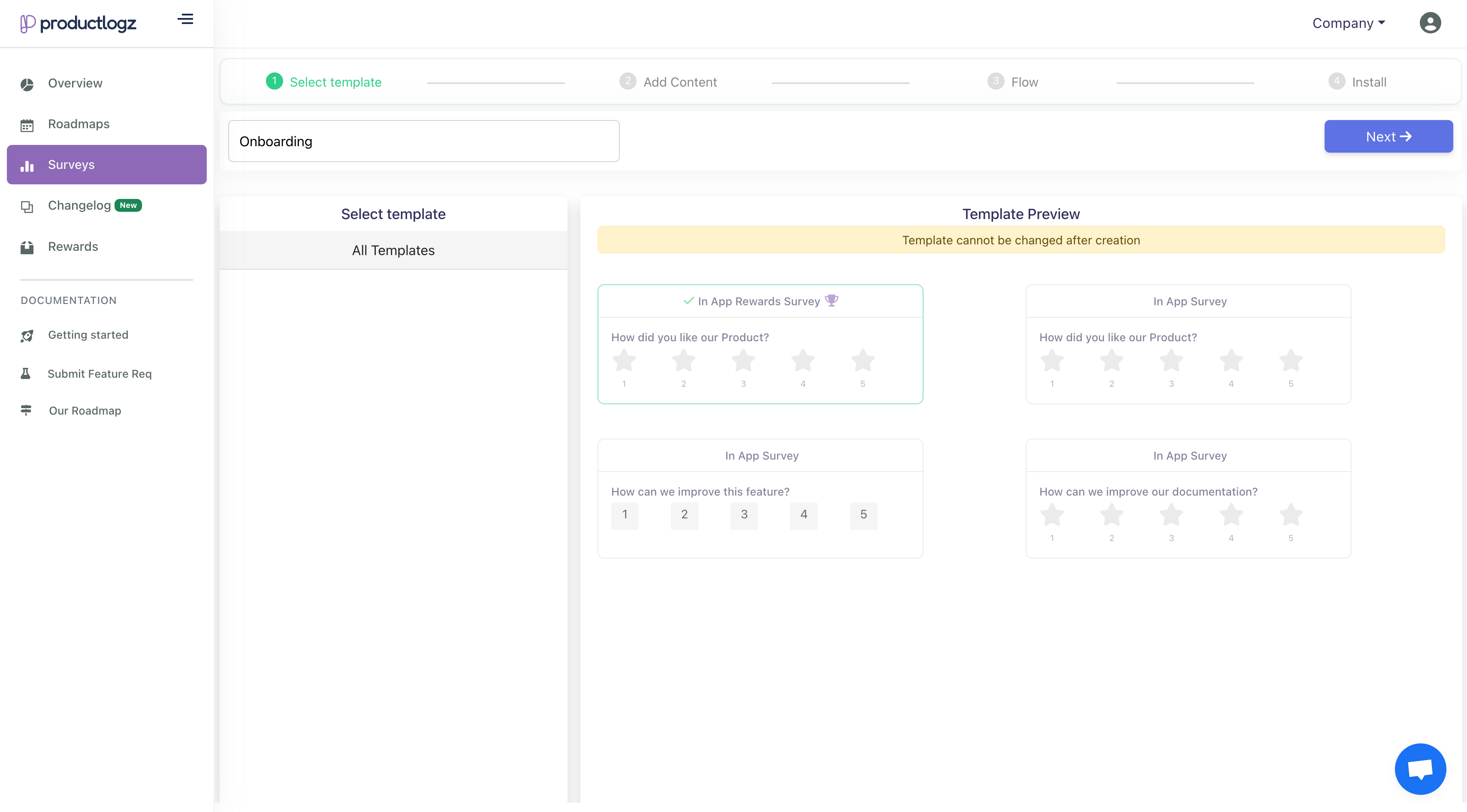Click the Getting started rocket icon
The image size is (1467, 812).
(x=27, y=336)
